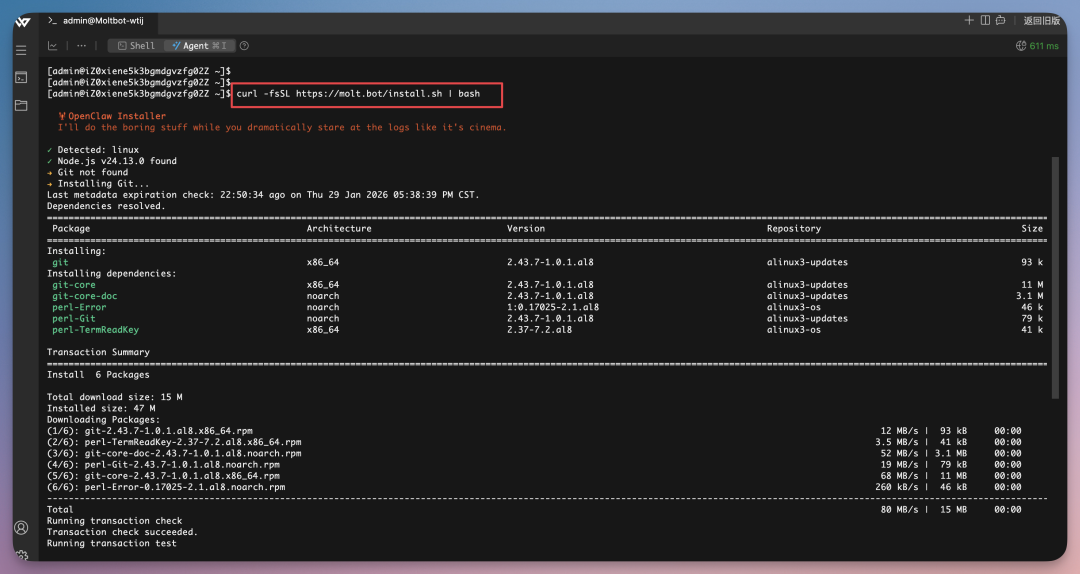1080x574 pixels.
Task: Click the git package name in the table
Action: tap(60, 262)
